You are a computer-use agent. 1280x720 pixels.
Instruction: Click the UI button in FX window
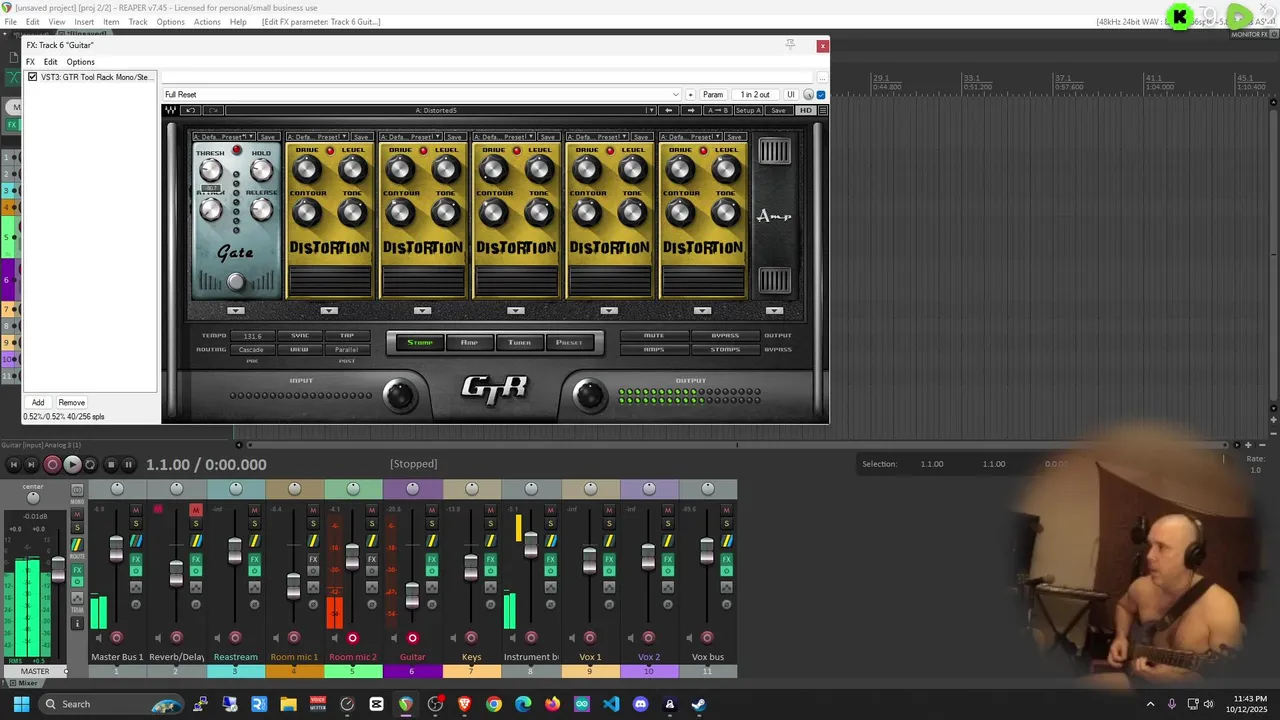[x=791, y=95]
